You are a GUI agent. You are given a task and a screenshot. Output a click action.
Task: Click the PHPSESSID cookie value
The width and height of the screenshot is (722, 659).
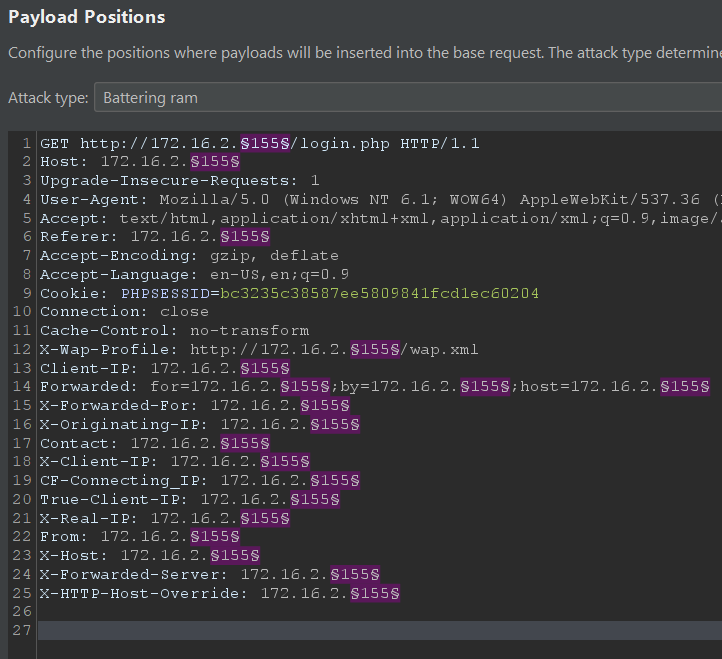point(379,293)
